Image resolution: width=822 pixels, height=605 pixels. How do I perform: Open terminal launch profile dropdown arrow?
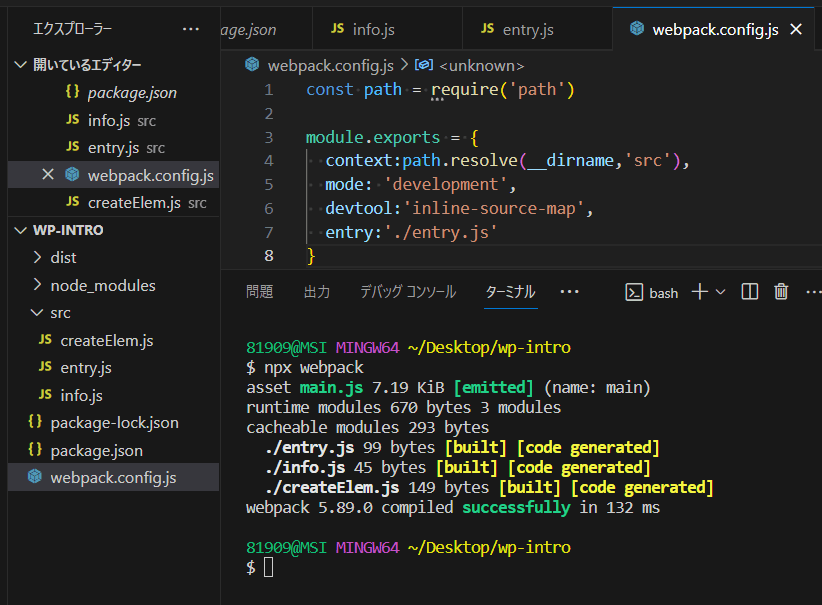tap(721, 292)
